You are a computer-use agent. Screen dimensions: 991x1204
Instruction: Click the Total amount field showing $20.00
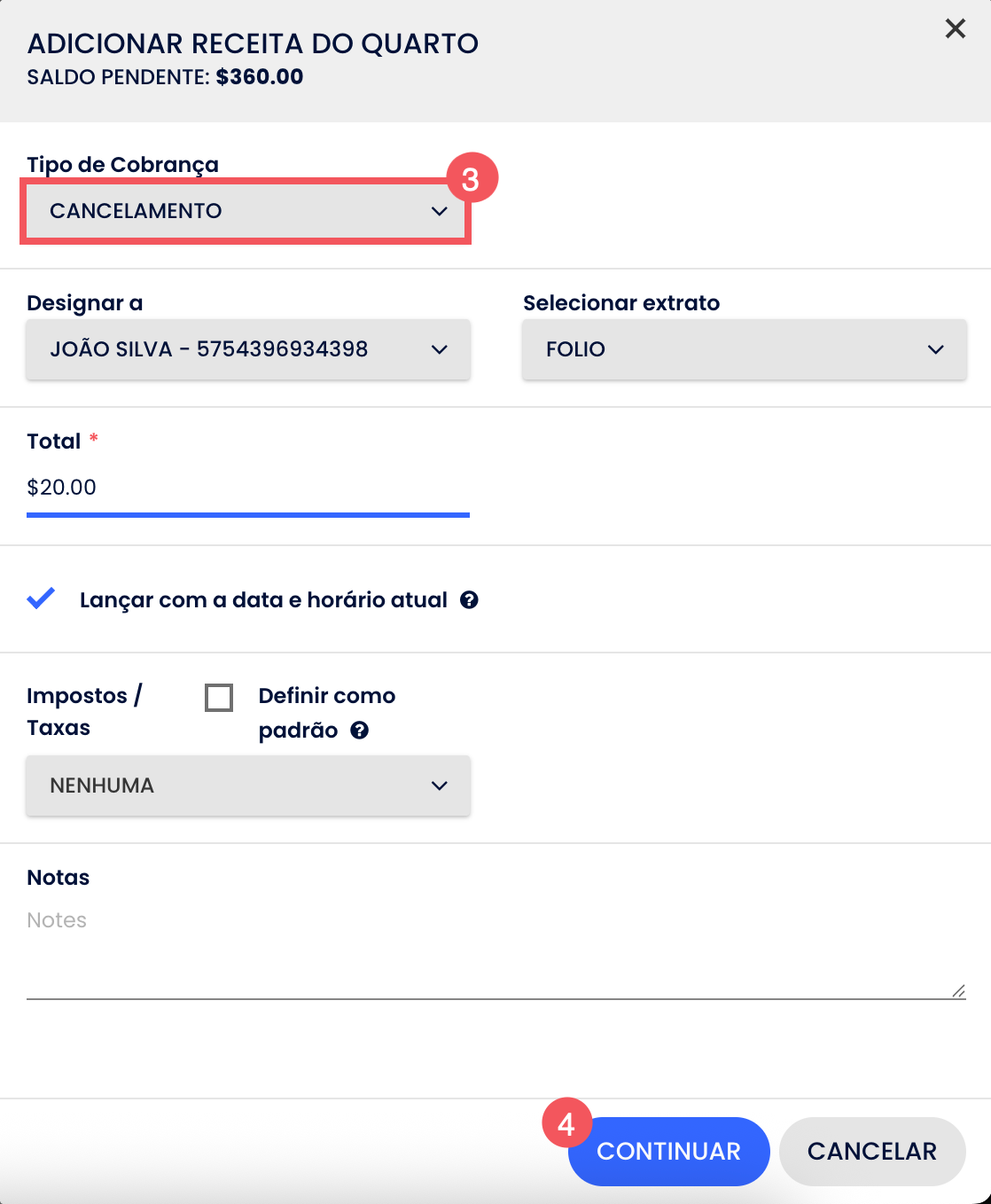[248, 488]
